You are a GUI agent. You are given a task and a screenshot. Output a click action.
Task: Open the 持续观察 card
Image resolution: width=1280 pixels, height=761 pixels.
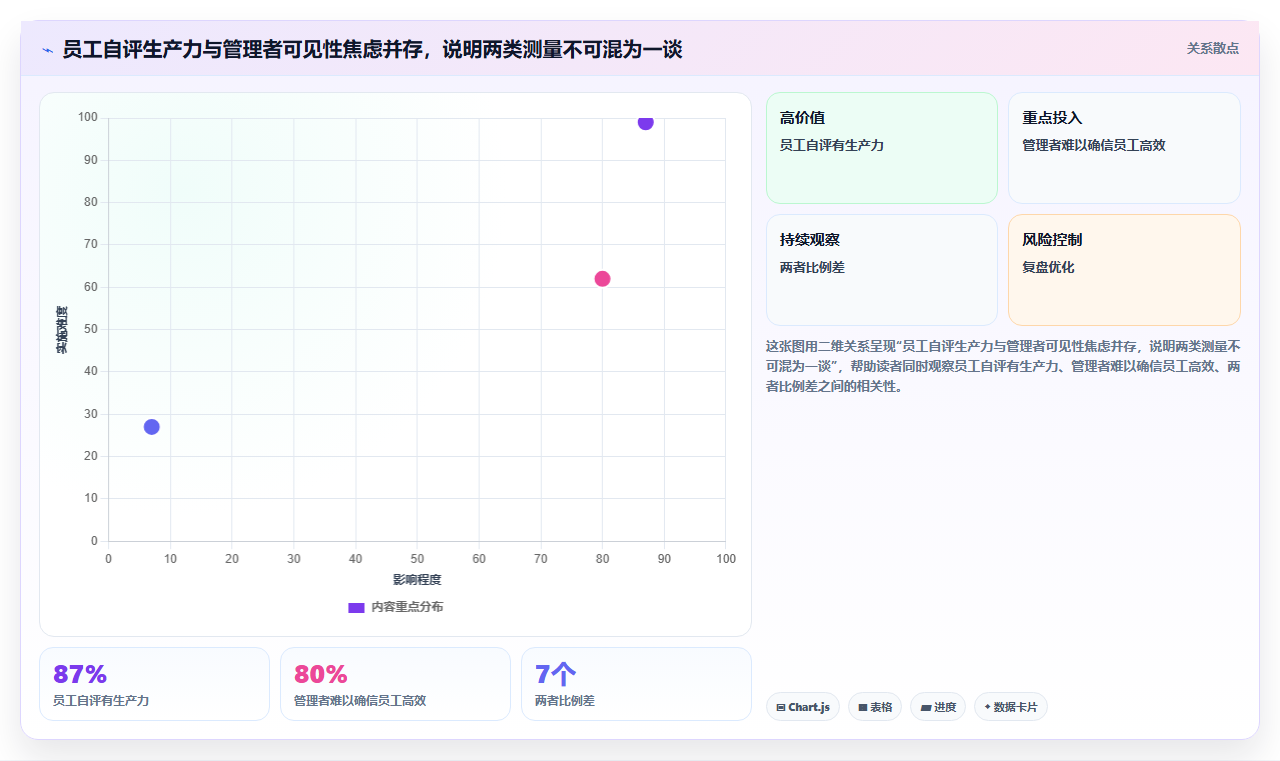click(882, 270)
